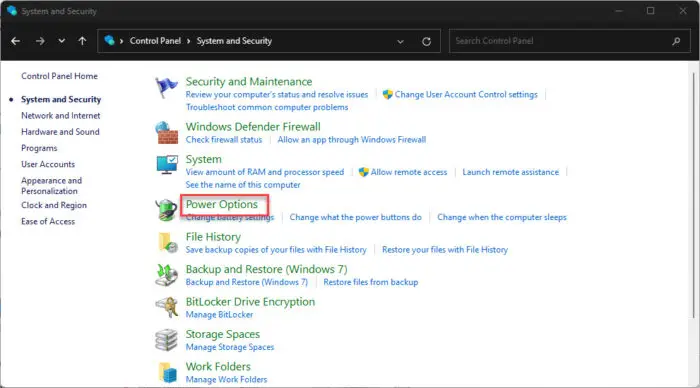Open Backup and Restore (Windows 7) heading
Viewport: 700px width, 388px height.
coord(267,270)
